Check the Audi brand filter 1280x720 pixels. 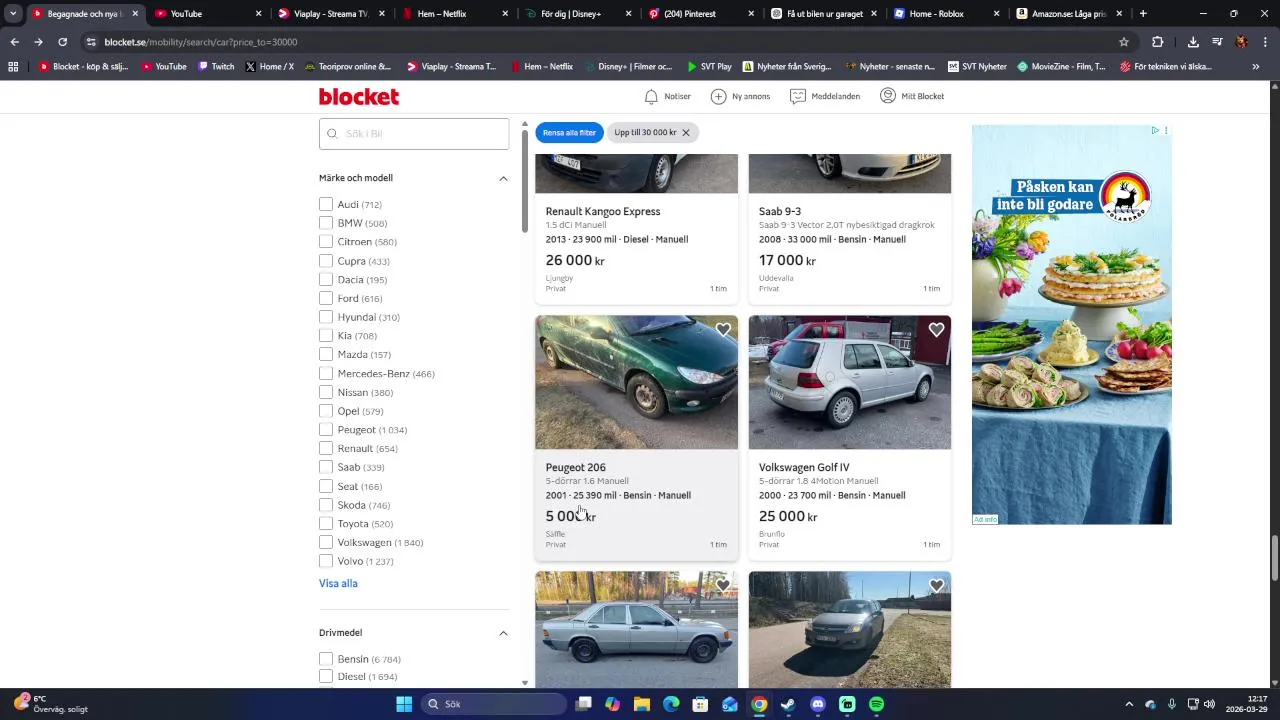point(326,204)
